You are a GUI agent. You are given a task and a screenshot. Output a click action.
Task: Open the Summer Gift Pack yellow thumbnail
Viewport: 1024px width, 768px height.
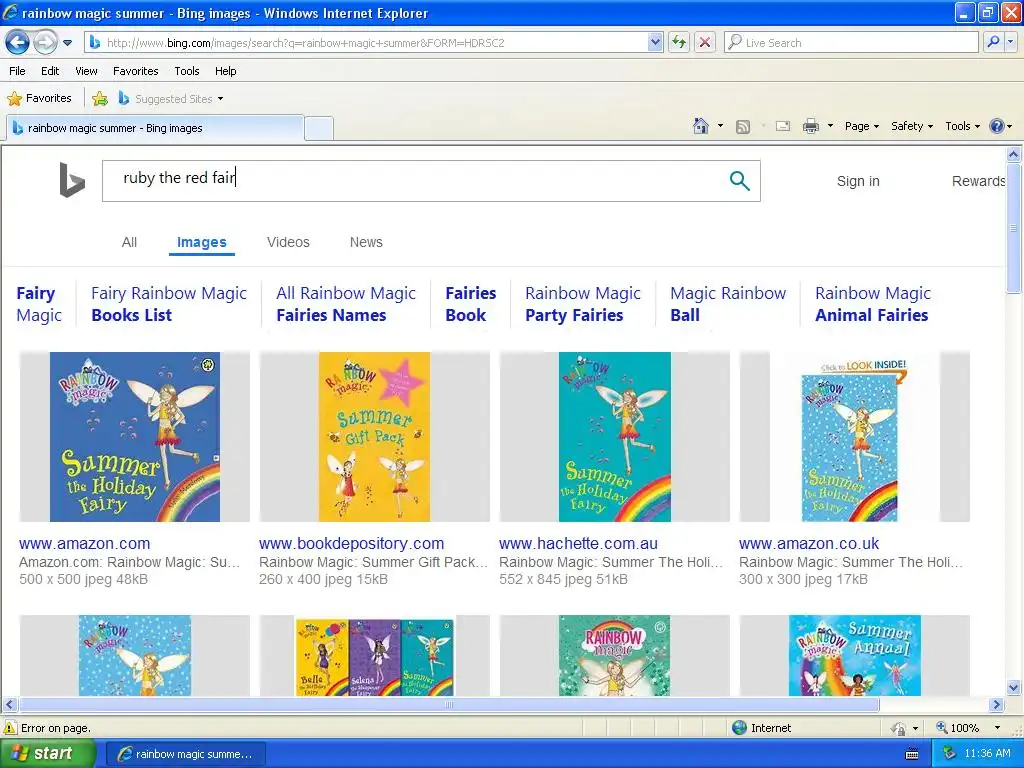[374, 436]
